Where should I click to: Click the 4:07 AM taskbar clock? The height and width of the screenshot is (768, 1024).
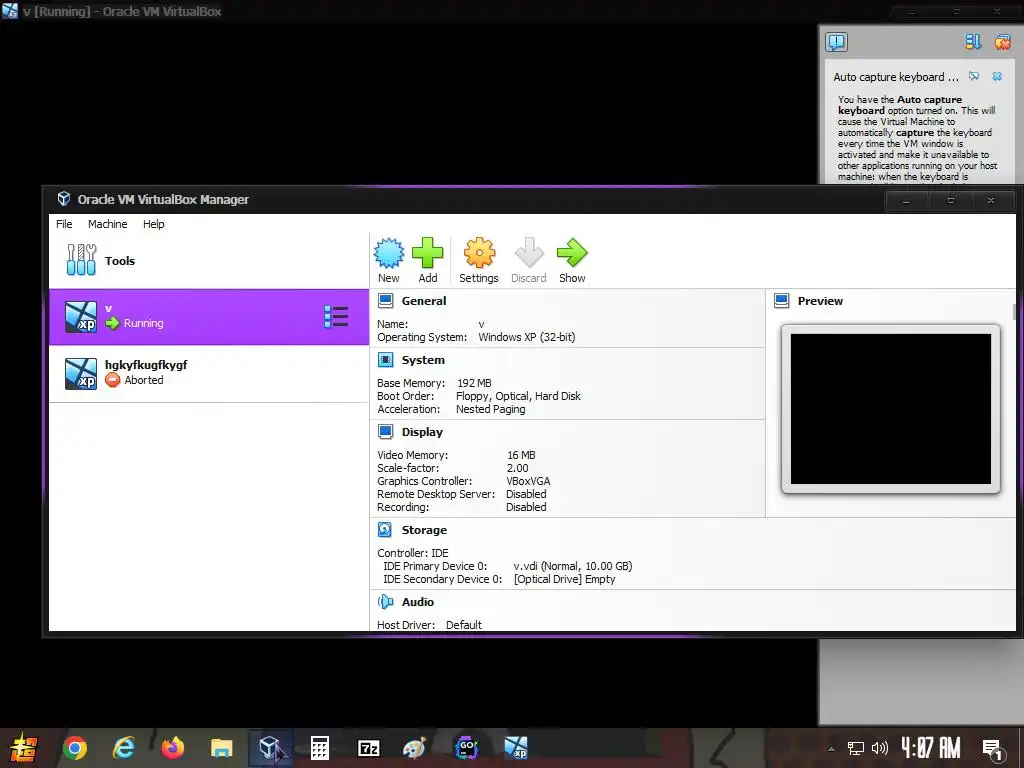click(x=931, y=748)
